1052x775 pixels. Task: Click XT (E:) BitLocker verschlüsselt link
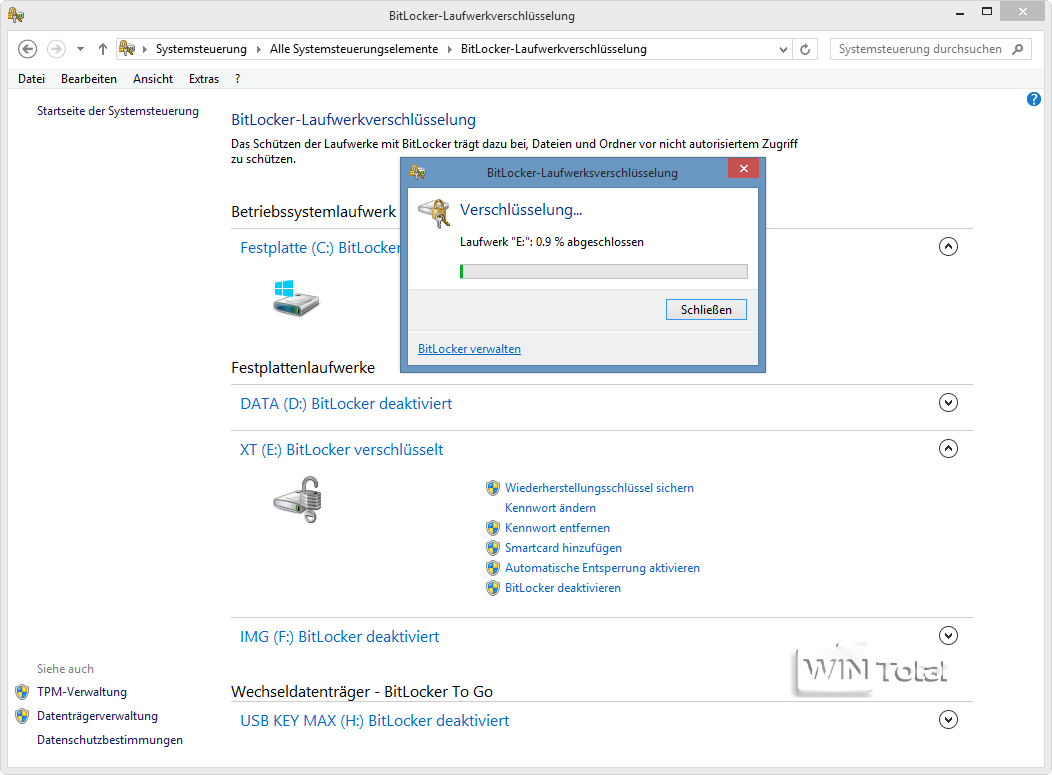[x=341, y=450]
